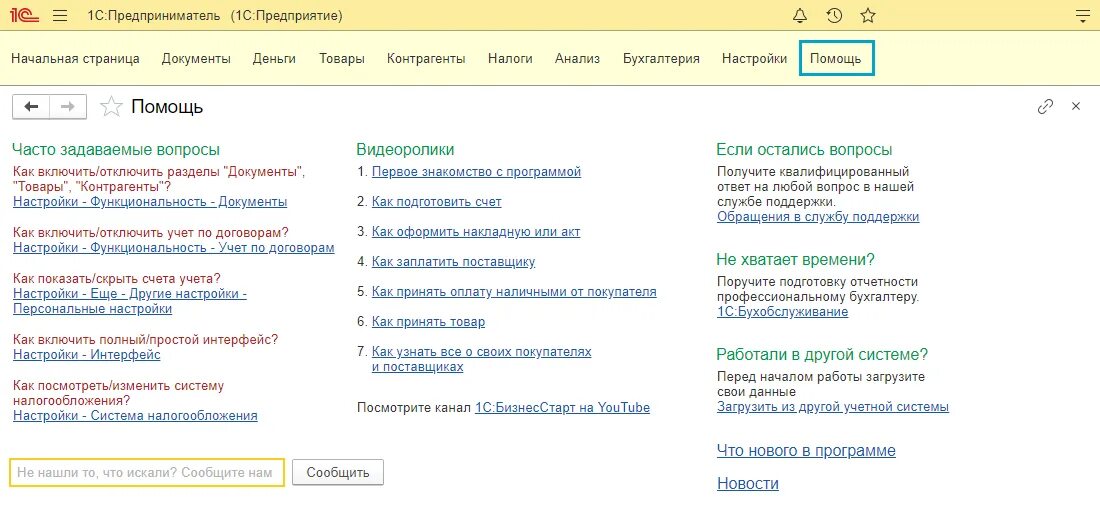Open the Деньги section

pos(274,59)
